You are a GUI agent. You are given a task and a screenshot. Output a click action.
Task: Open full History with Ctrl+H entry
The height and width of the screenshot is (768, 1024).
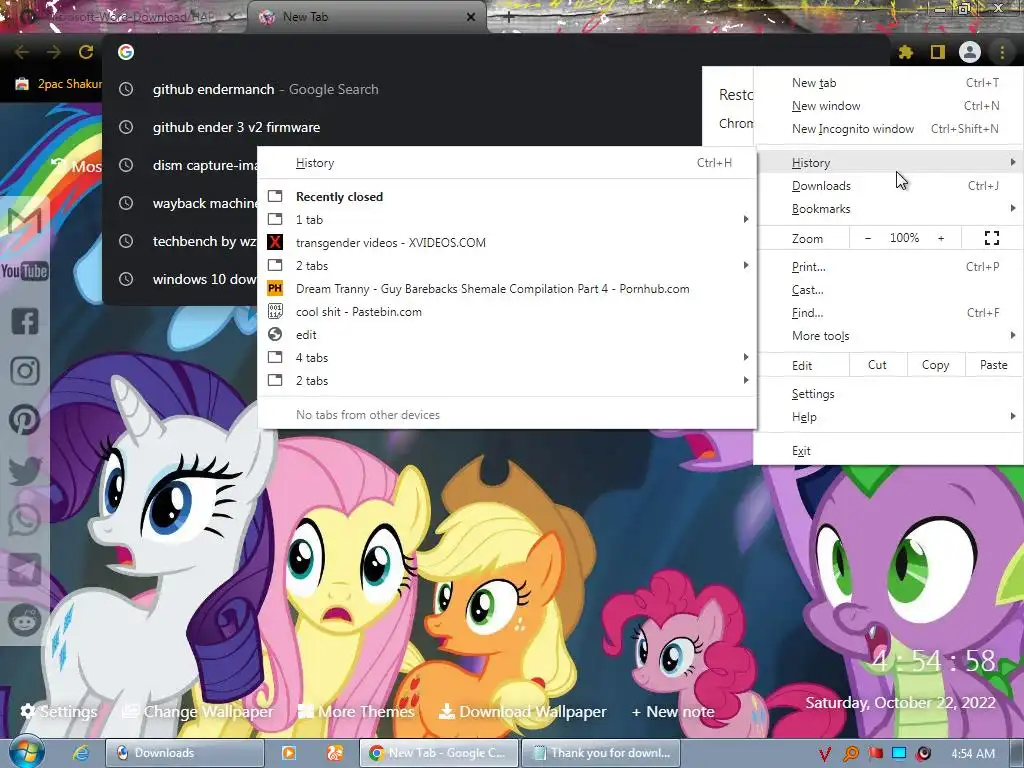pyautogui.click(x=507, y=163)
